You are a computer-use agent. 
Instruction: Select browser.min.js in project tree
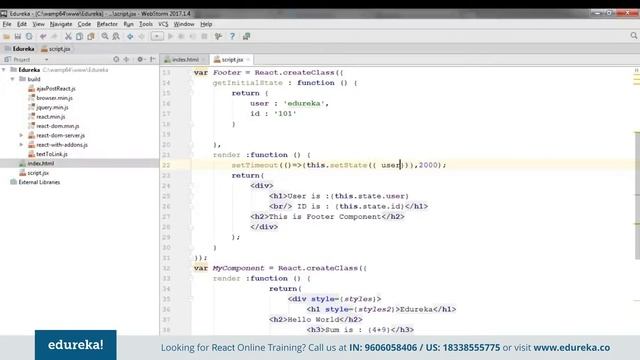51,98
